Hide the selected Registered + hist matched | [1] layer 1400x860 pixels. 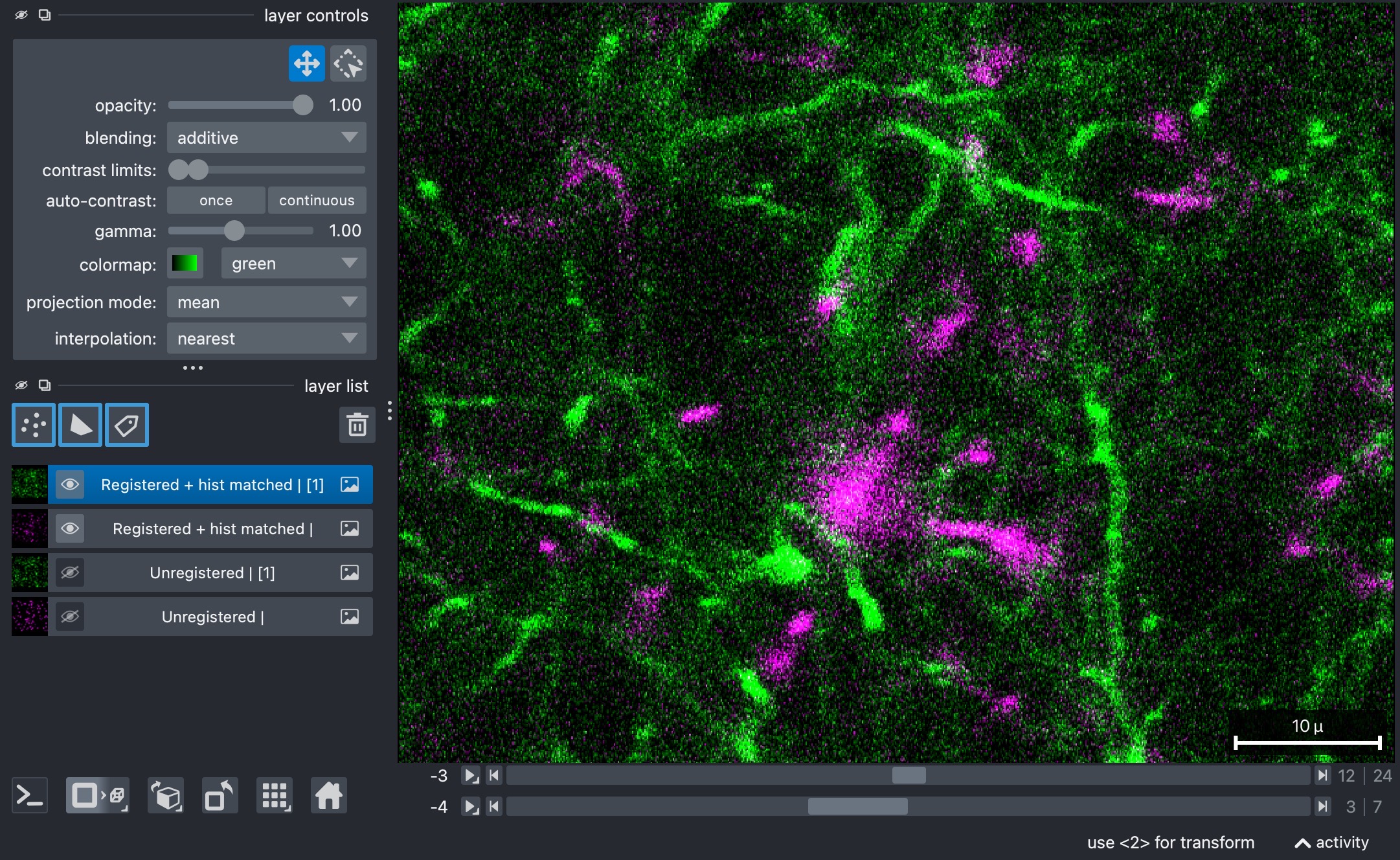pos(70,484)
